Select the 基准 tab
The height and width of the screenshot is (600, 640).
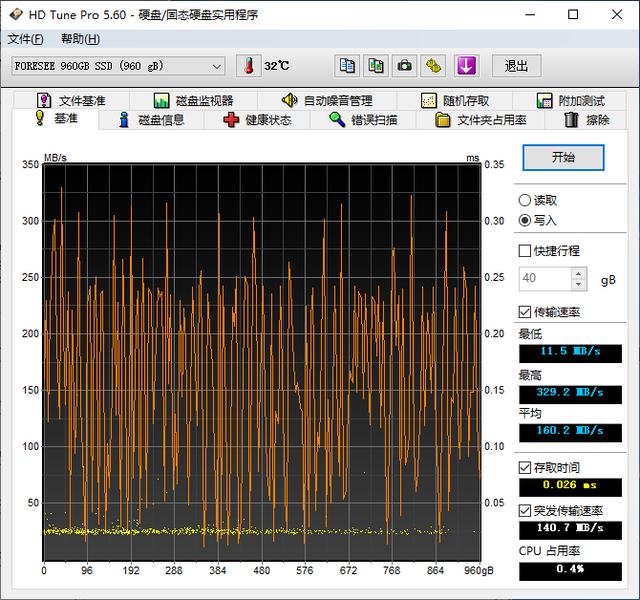pos(56,119)
